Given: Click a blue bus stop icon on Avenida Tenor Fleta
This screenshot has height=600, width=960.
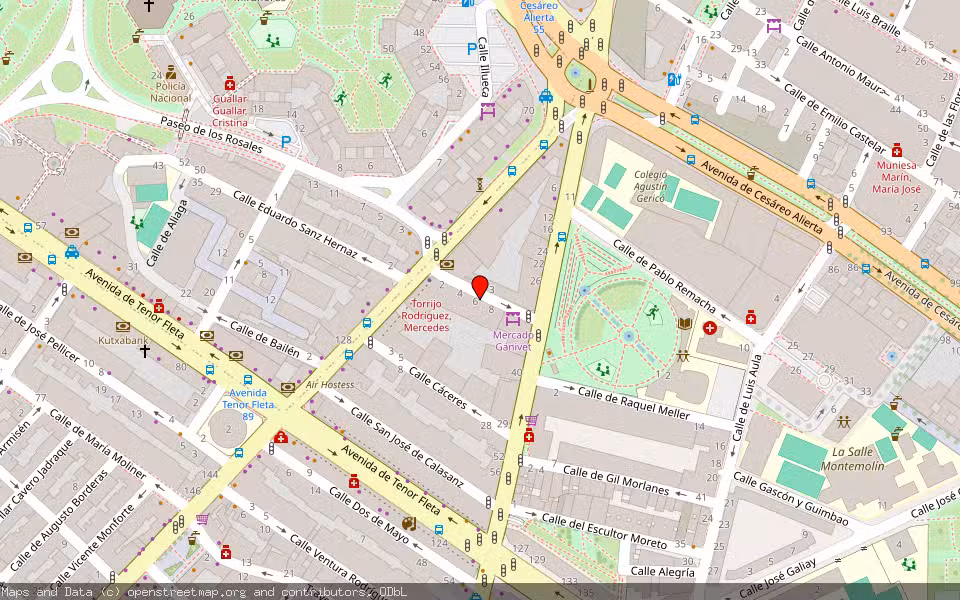Looking at the screenshot, I should coord(209,369).
